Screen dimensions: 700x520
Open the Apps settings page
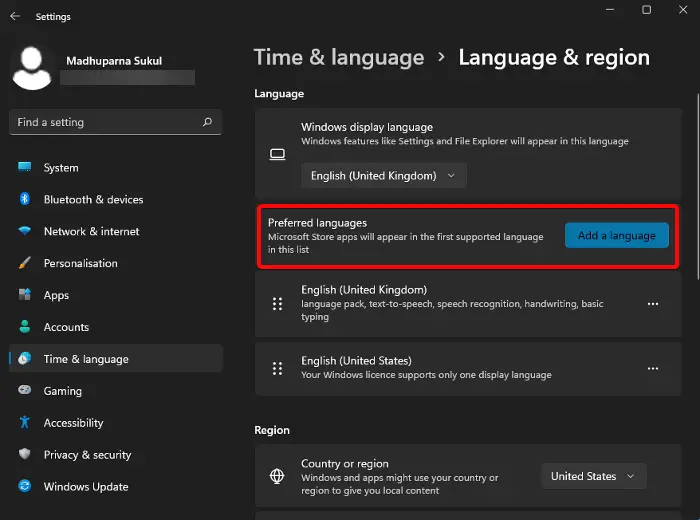pos(116,295)
